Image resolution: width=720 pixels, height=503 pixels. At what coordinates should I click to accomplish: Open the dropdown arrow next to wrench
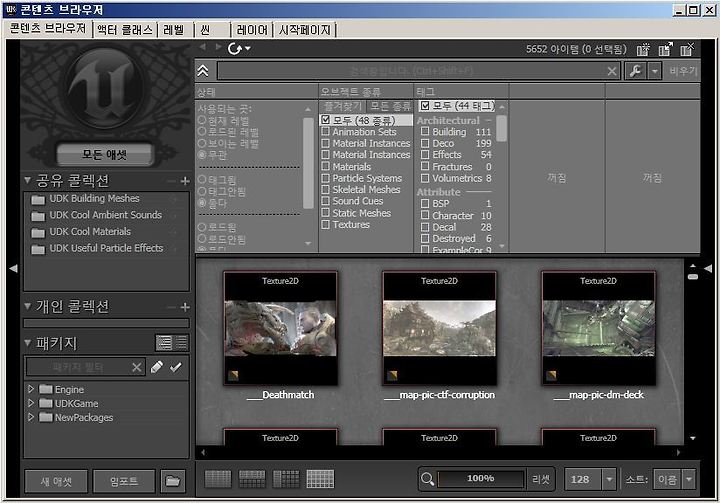(x=655, y=71)
